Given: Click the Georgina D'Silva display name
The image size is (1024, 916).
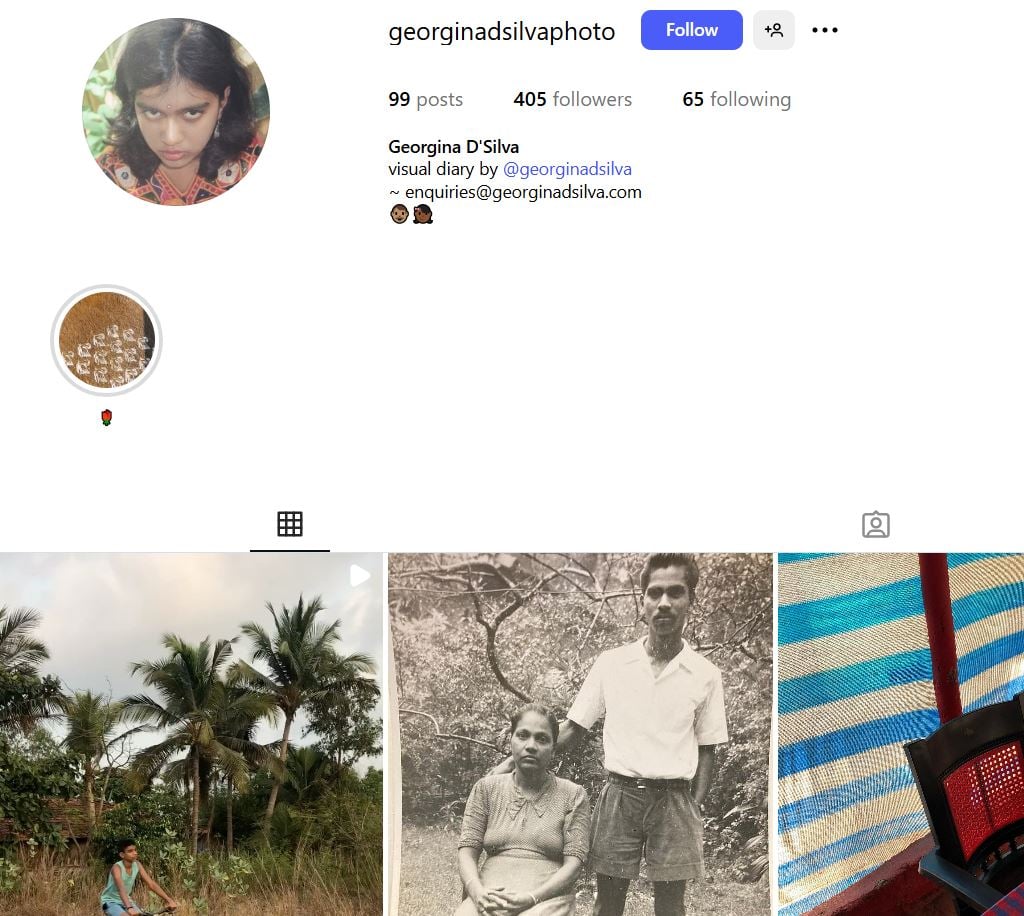Looking at the screenshot, I should click(x=453, y=147).
